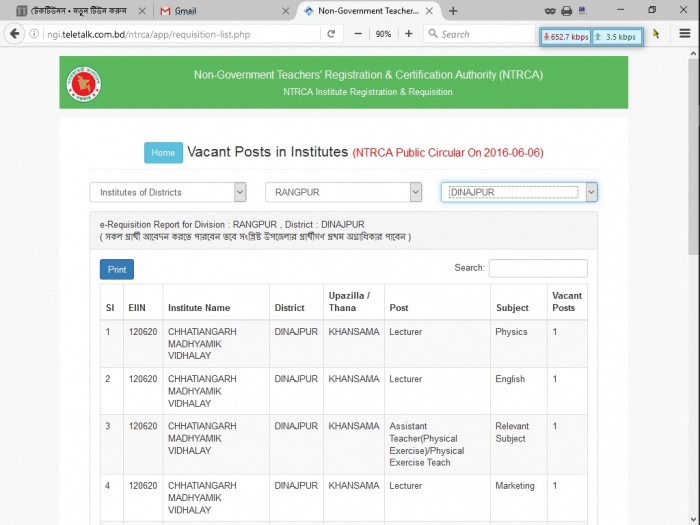Click the page vertical scrollbar thumb
The height and width of the screenshot is (525, 700).
click(693, 156)
